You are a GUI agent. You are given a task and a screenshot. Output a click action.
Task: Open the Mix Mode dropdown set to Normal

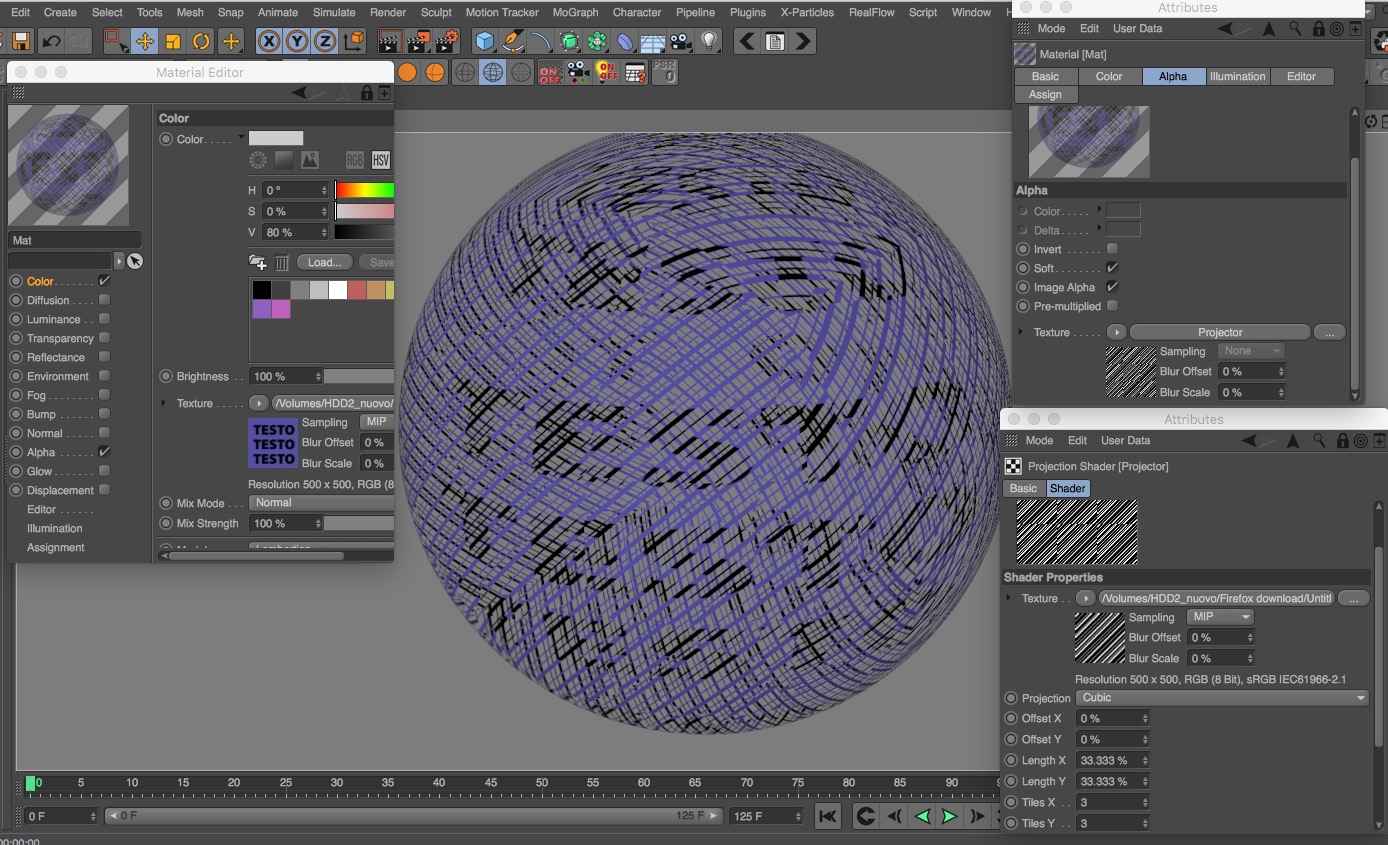click(321, 503)
